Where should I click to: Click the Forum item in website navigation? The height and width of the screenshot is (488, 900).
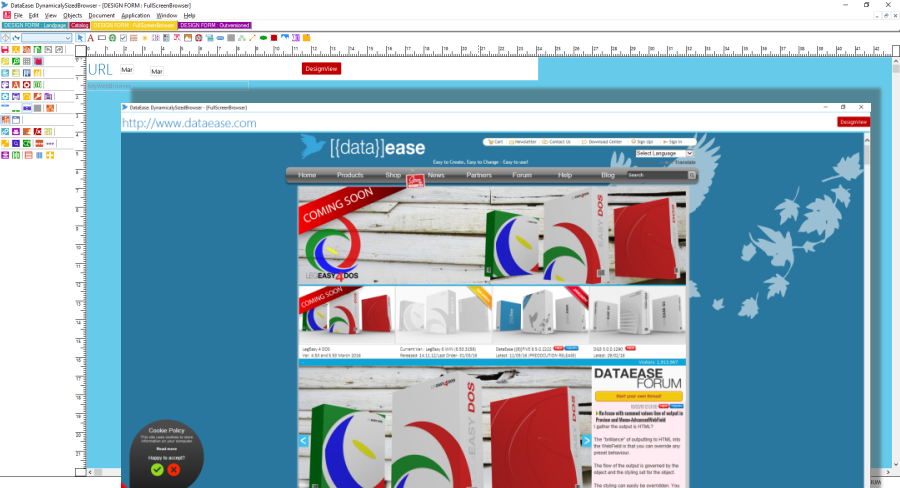coord(522,175)
